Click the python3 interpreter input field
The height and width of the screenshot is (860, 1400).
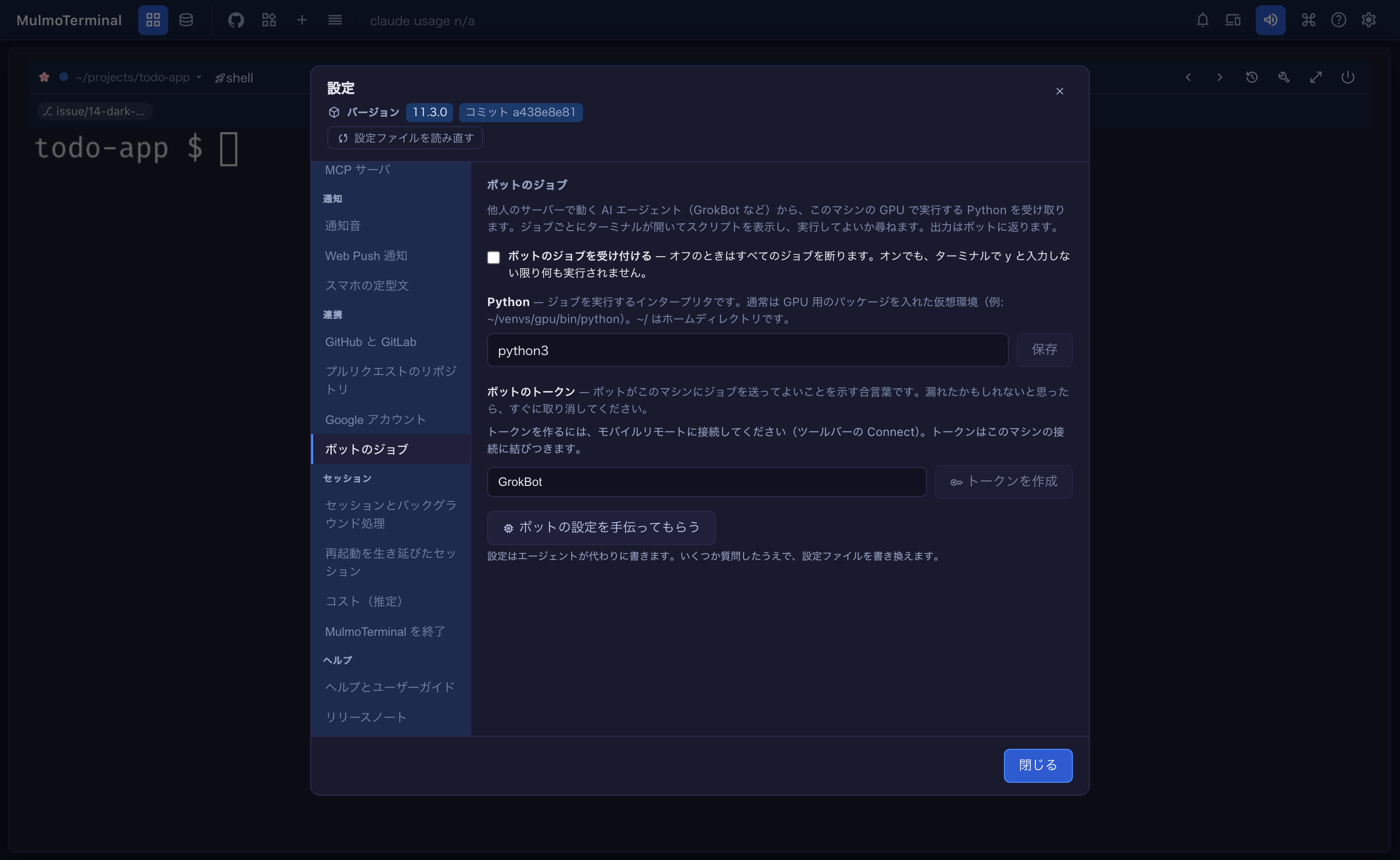click(747, 350)
